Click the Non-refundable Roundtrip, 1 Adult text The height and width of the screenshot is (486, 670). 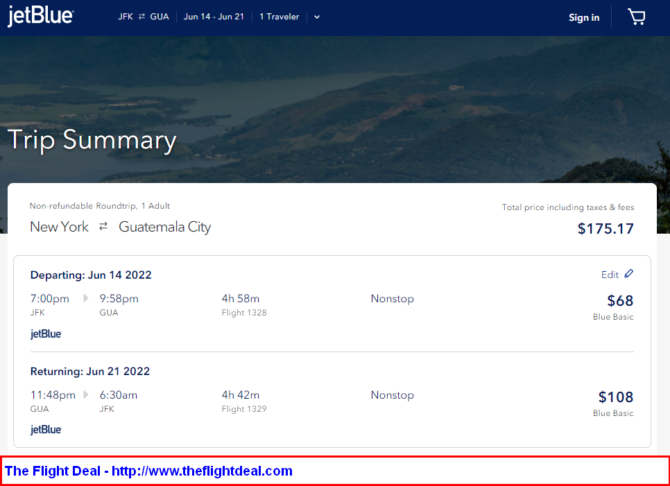coord(100,206)
